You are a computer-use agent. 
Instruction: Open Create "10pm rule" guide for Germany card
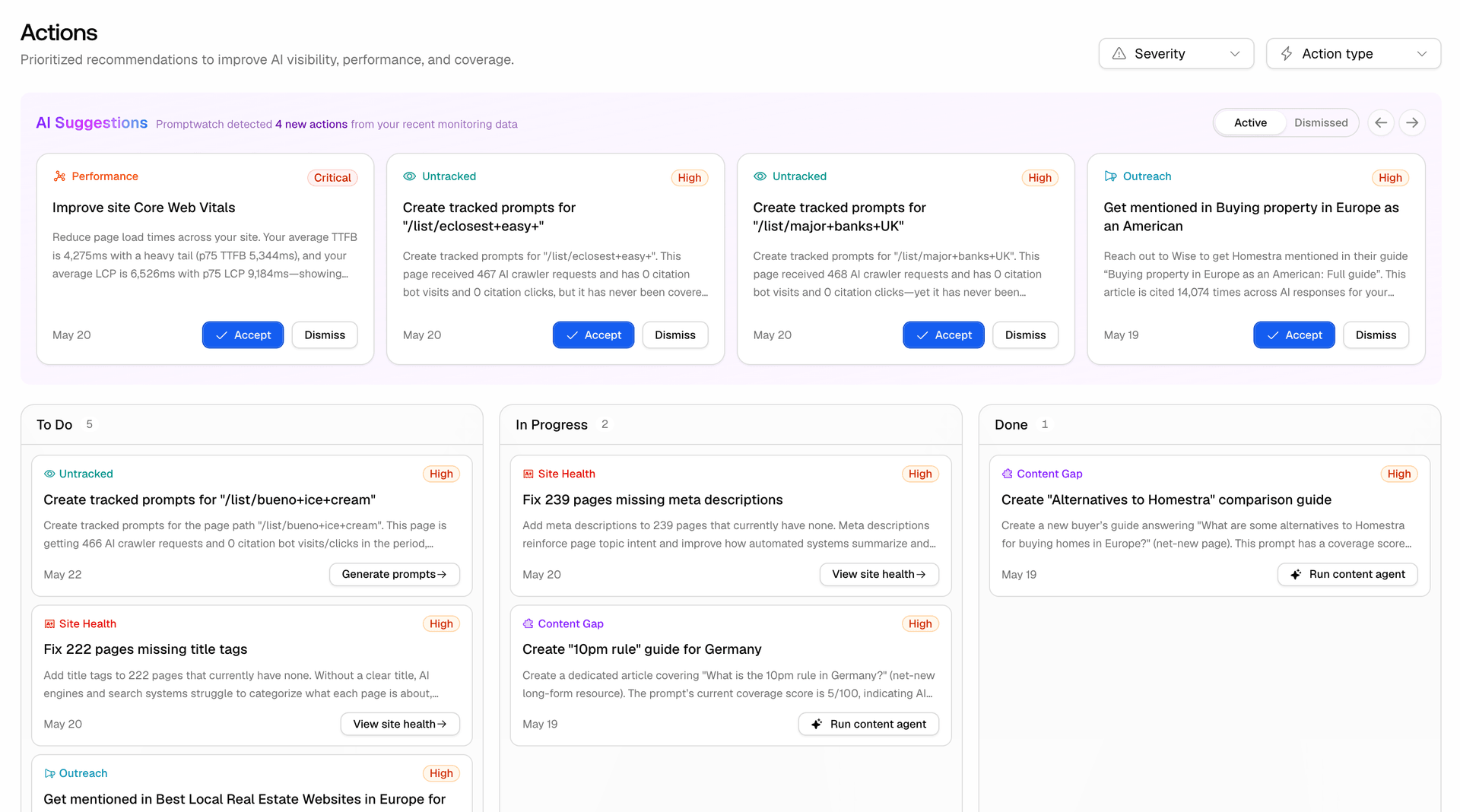[x=731, y=675]
